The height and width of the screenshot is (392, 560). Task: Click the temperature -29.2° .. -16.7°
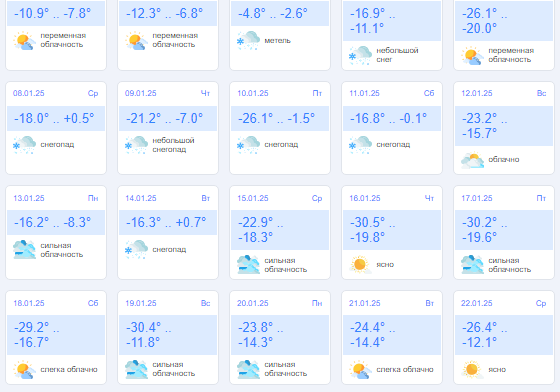pyautogui.click(x=36, y=335)
